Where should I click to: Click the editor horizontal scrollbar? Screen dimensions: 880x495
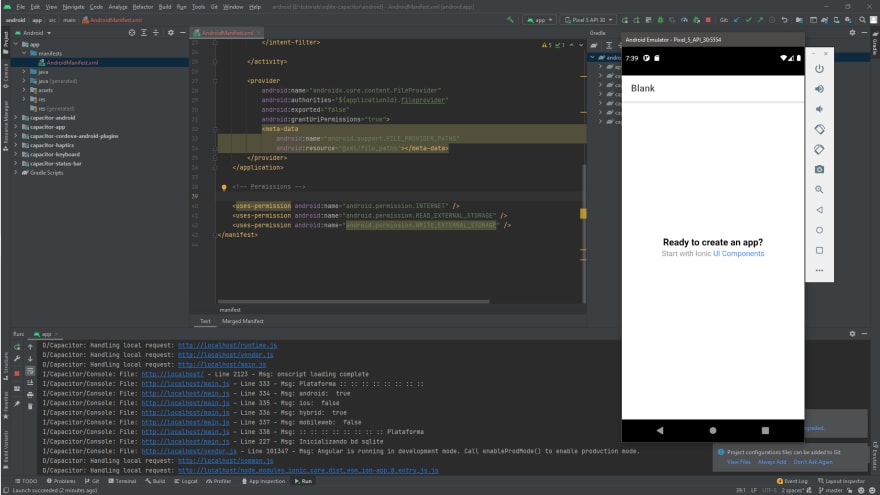[354, 302]
